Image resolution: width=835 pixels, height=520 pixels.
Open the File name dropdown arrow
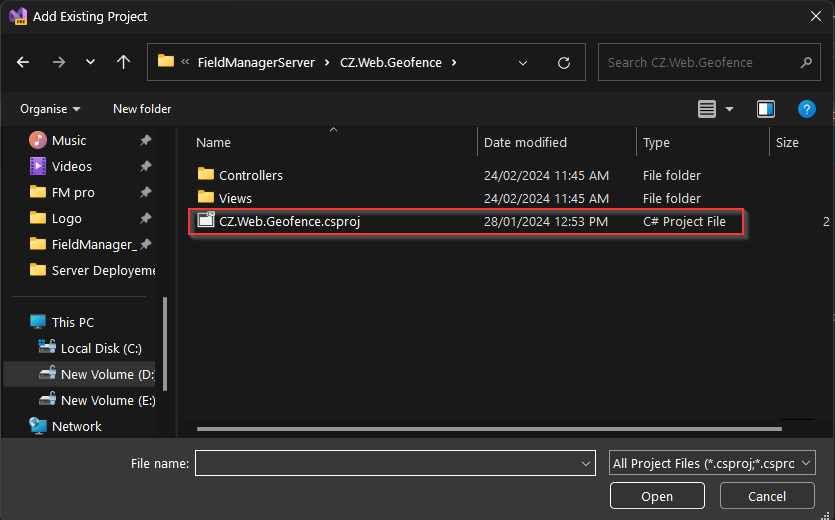click(x=586, y=464)
